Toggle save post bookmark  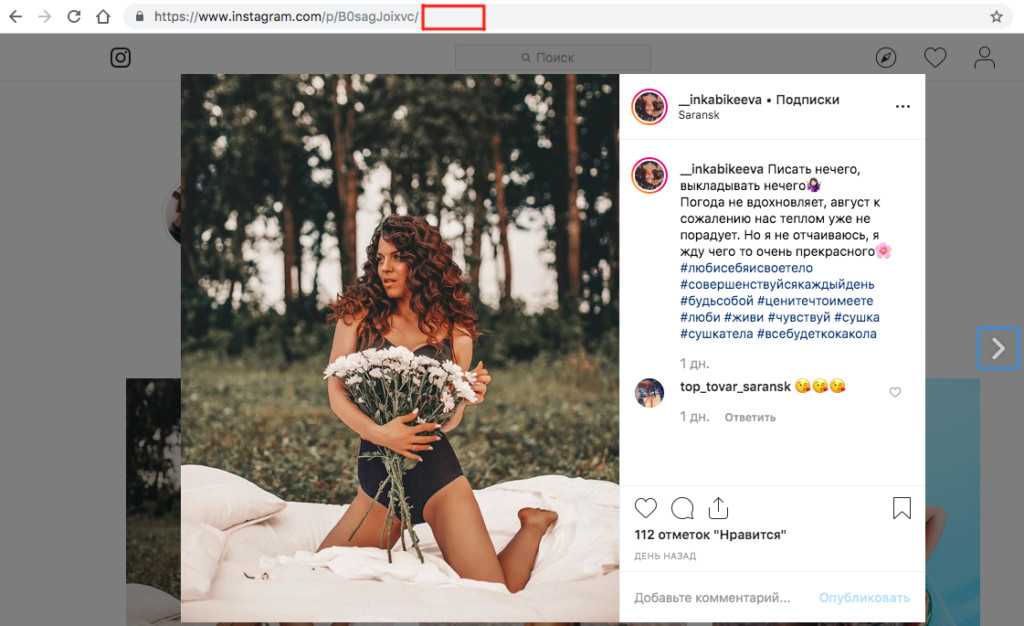pos(901,508)
